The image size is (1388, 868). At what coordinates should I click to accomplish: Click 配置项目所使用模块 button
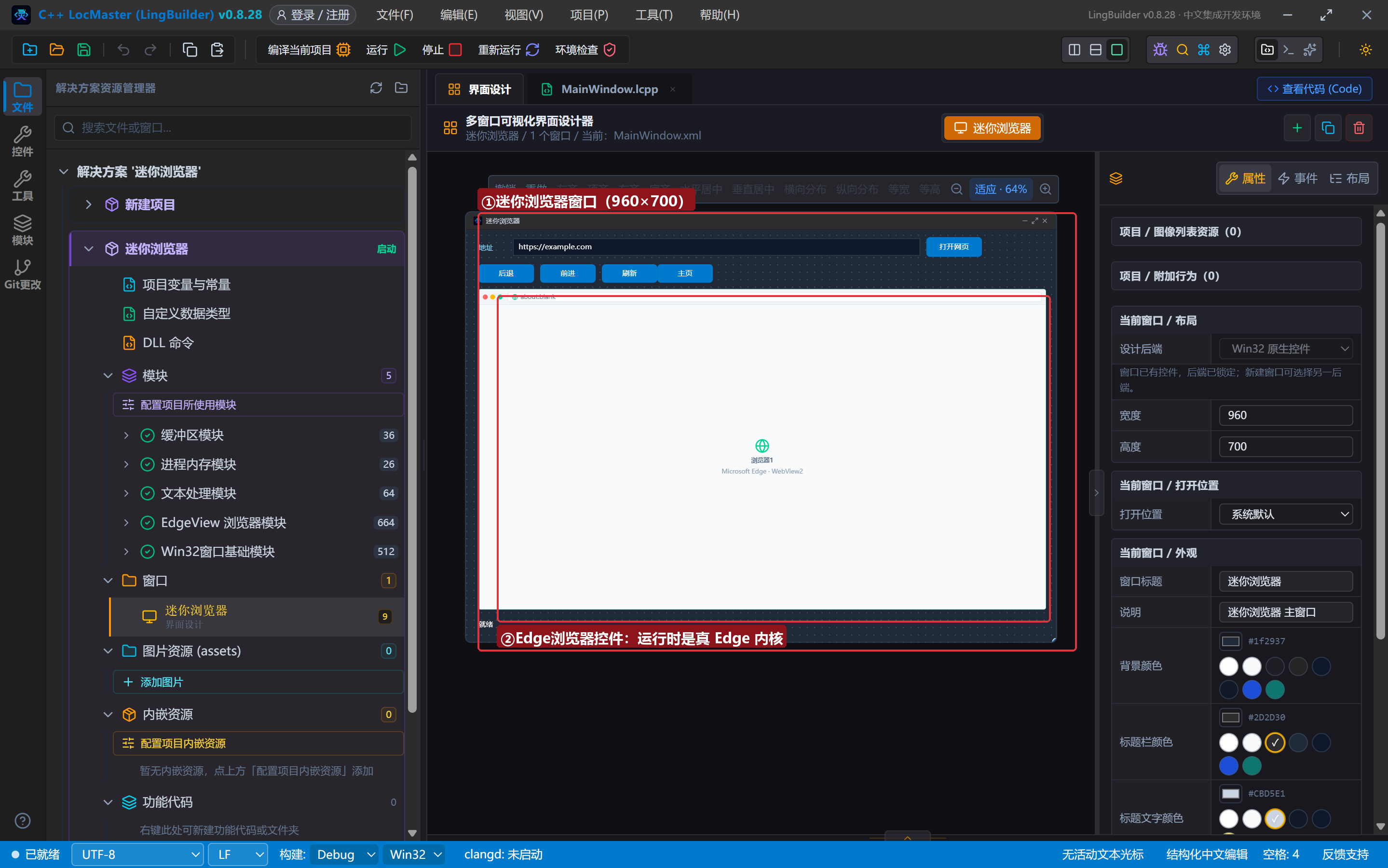[x=258, y=405]
